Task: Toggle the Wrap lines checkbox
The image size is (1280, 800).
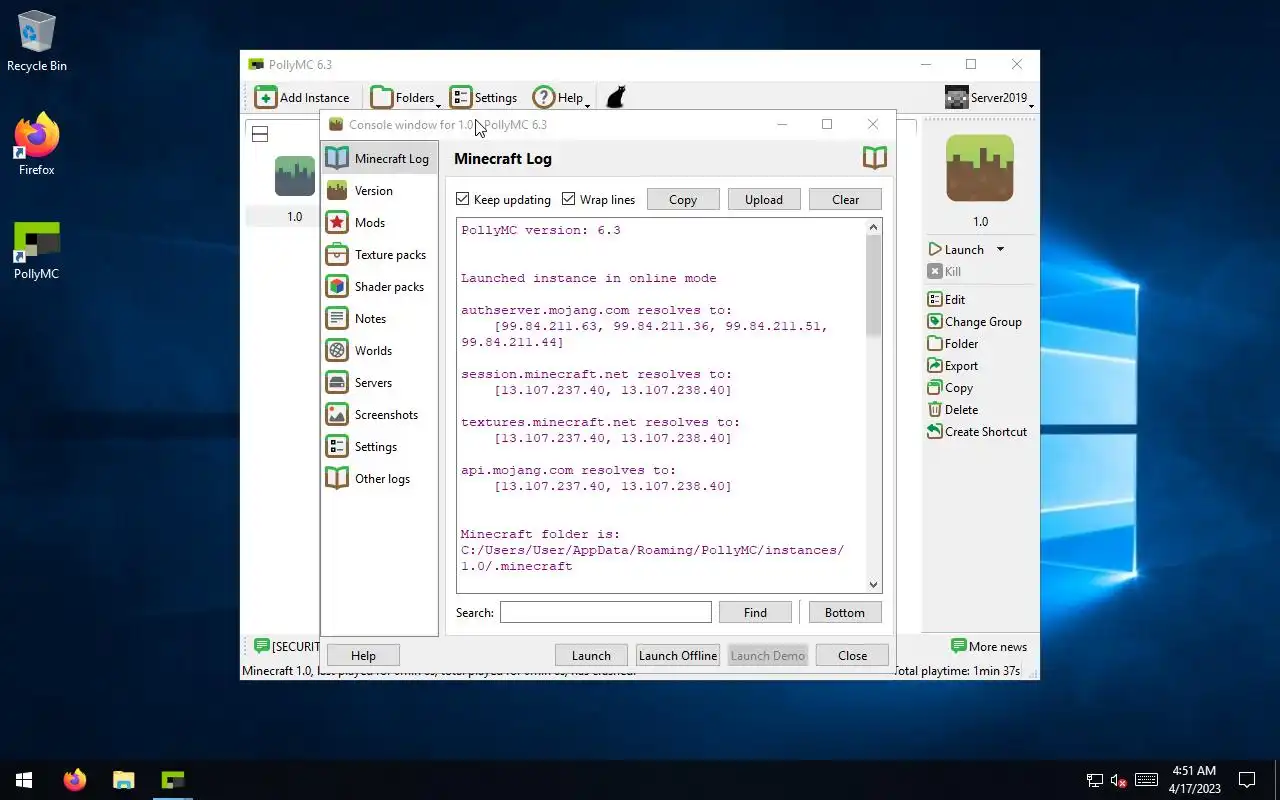Action: point(568,199)
